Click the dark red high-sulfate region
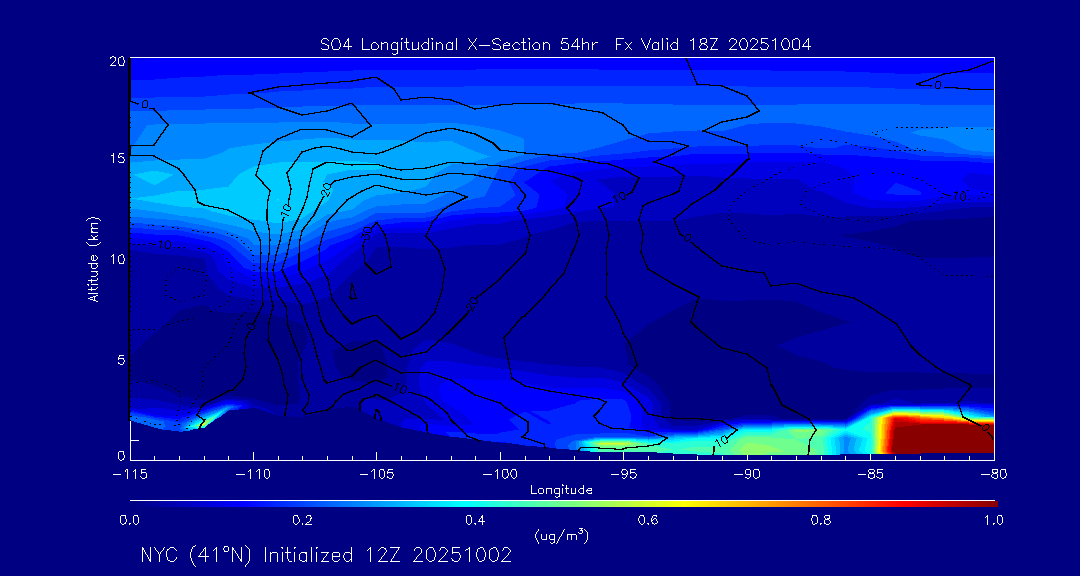The height and width of the screenshot is (576, 1080). [x=935, y=436]
